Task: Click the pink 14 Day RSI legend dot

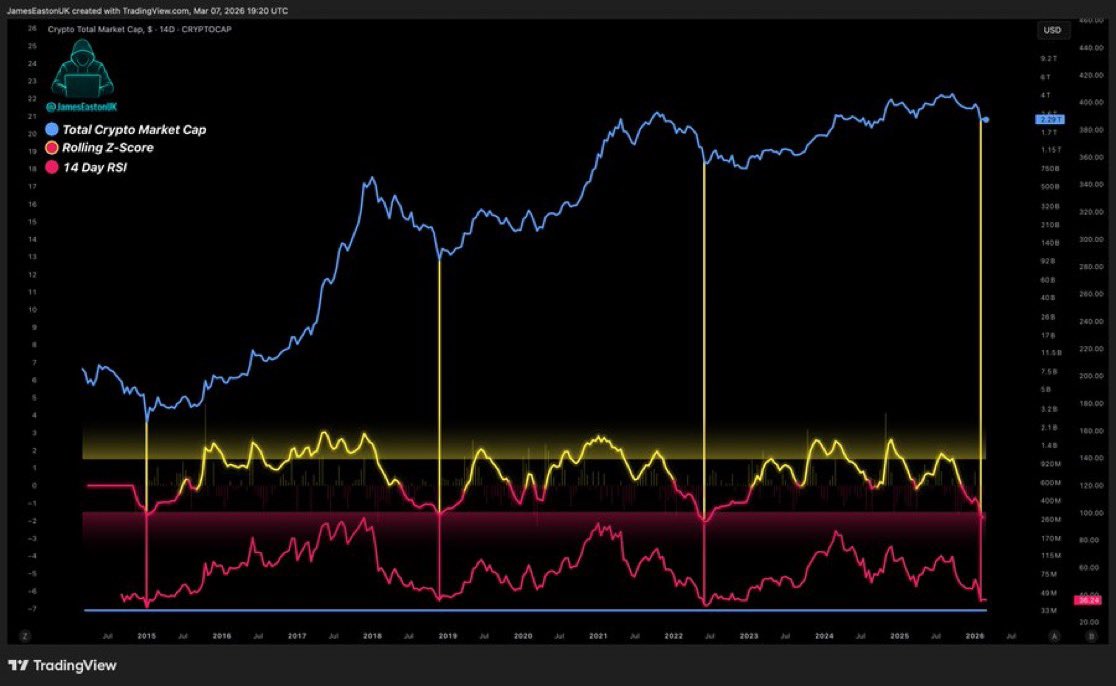Action: pyautogui.click(x=52, y=167)
